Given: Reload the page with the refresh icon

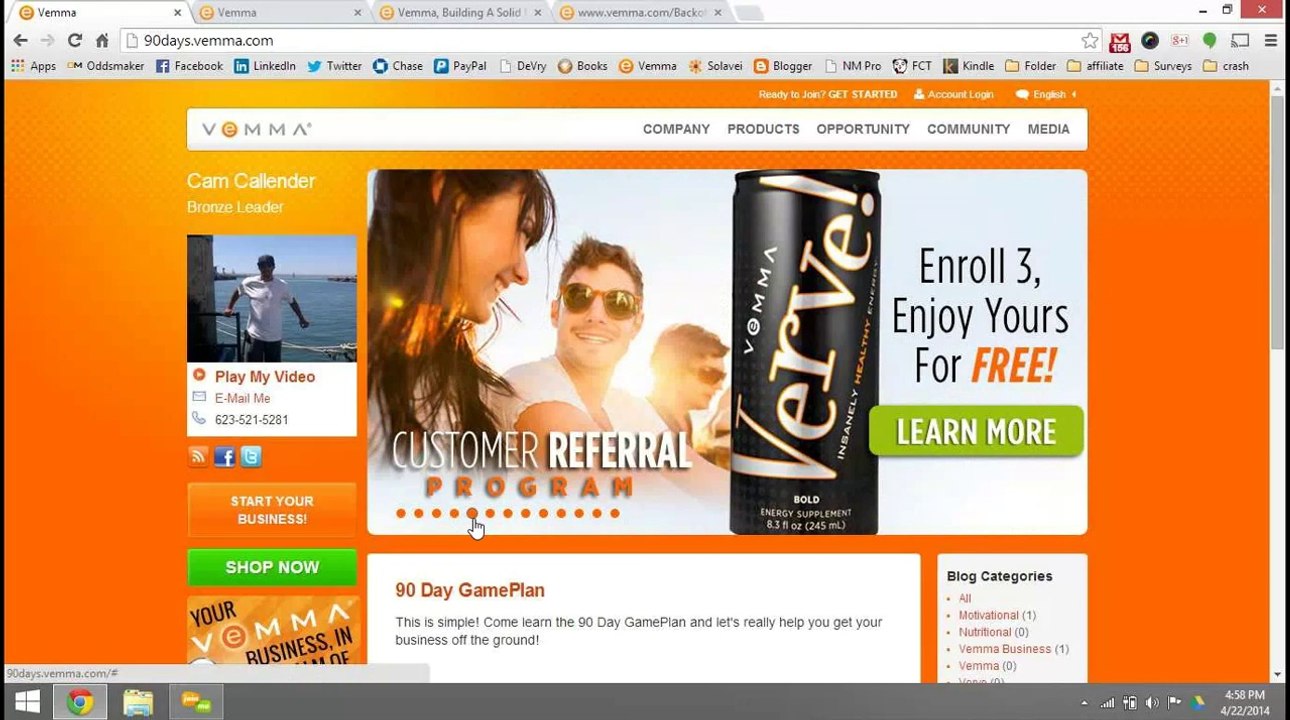Looking at the screenshot, I should [x=74, y=41].
